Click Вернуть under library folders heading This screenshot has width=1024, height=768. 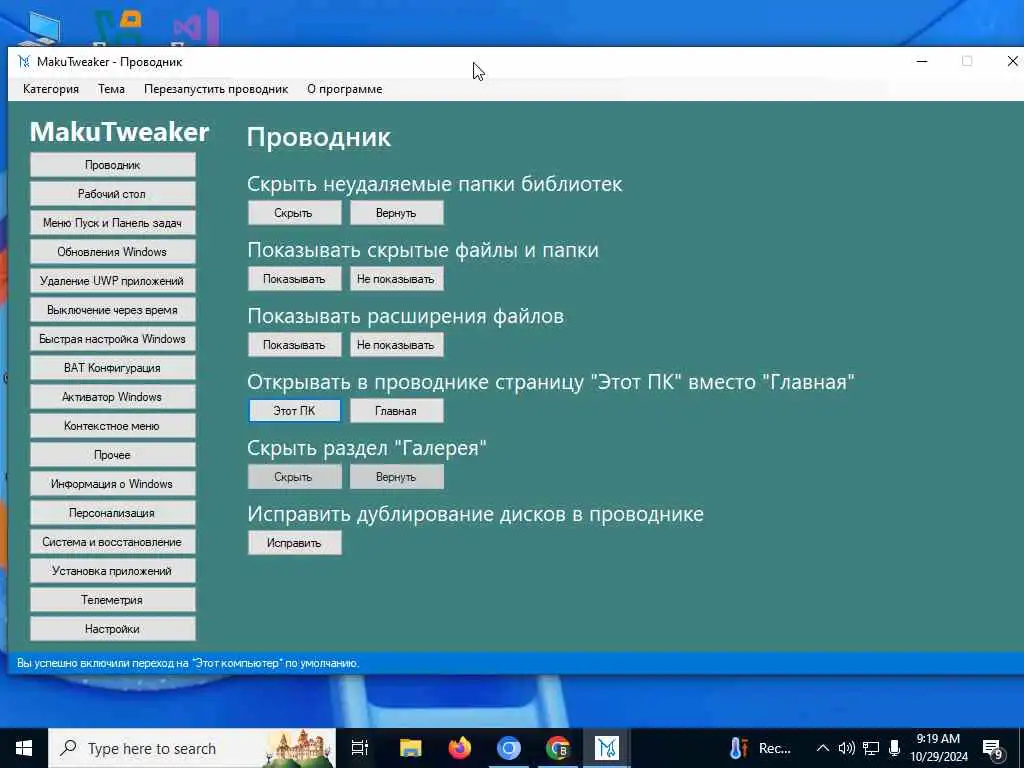pyautogui.click(x=396, y=213)
